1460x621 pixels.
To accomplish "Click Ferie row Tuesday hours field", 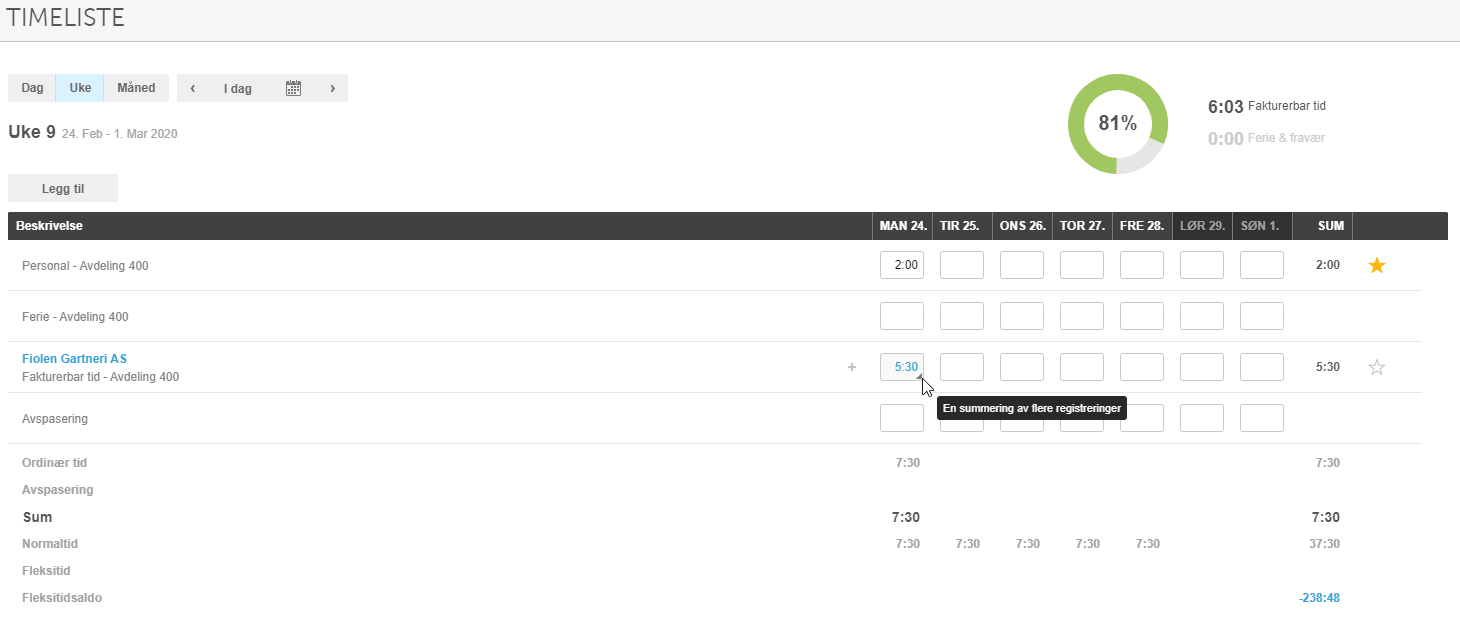I will point(962,316).
